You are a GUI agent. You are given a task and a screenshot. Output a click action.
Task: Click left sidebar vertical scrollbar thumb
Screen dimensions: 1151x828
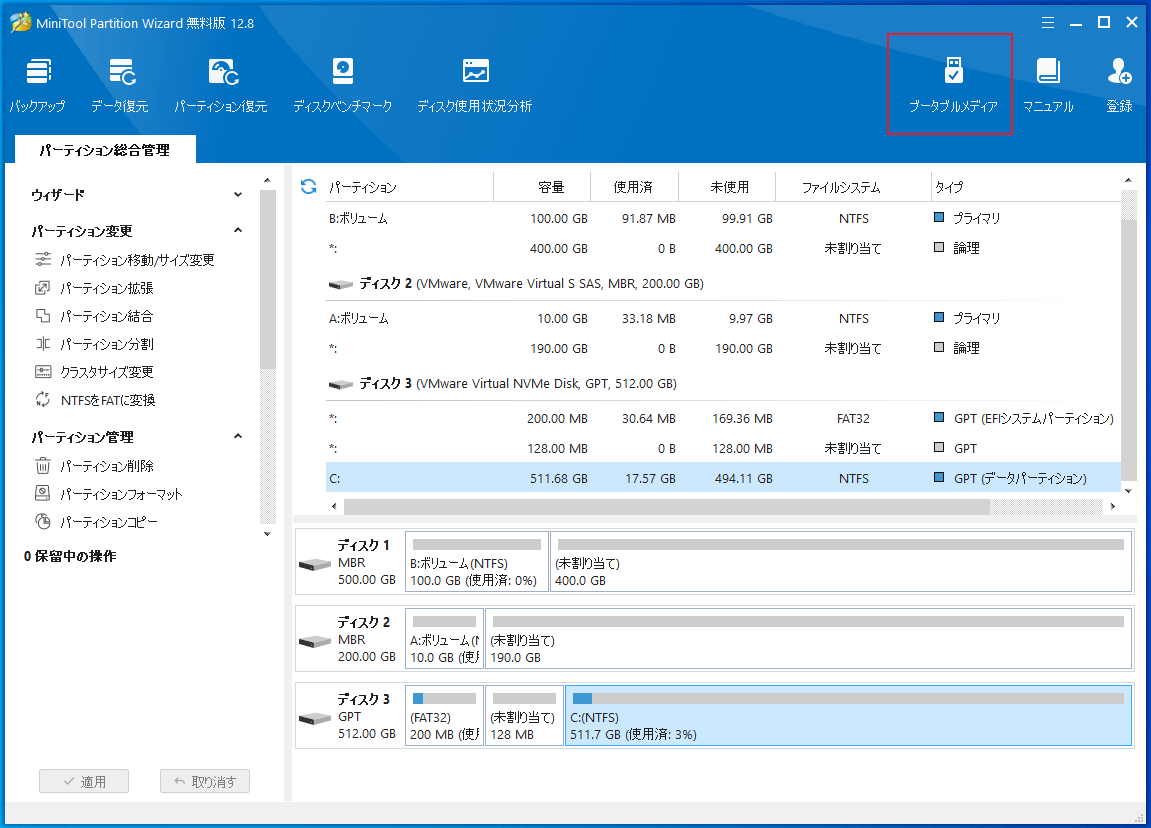click(x=267, y=279)
